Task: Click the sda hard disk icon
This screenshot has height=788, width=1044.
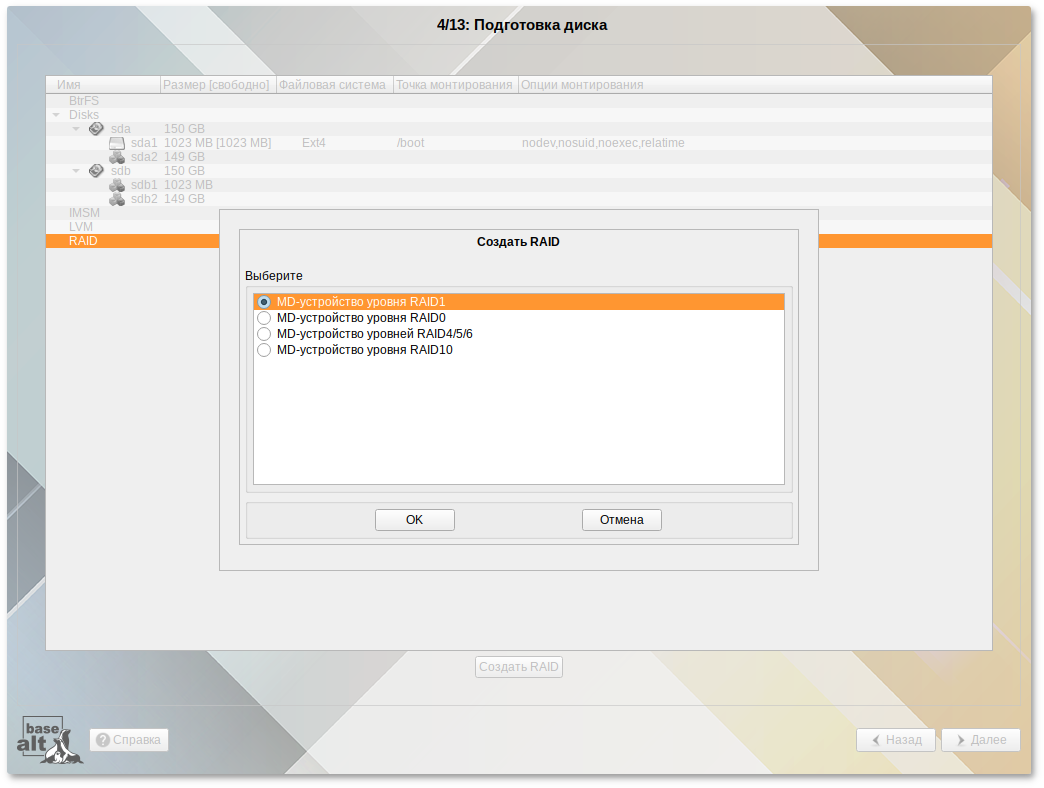Action: pos(96,129)
